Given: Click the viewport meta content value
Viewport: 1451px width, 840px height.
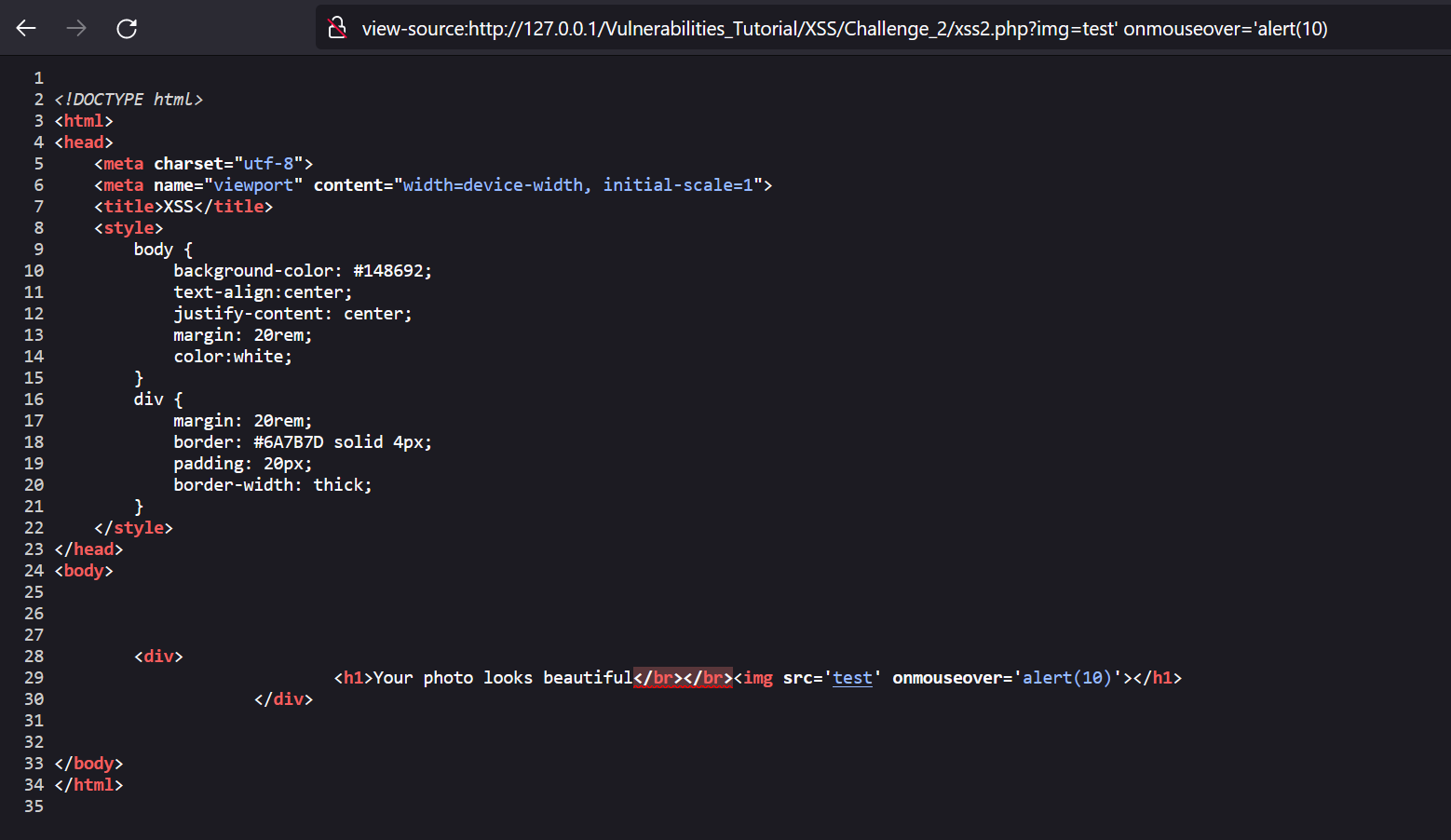Looking at the screenshot, I should (577, 185).
